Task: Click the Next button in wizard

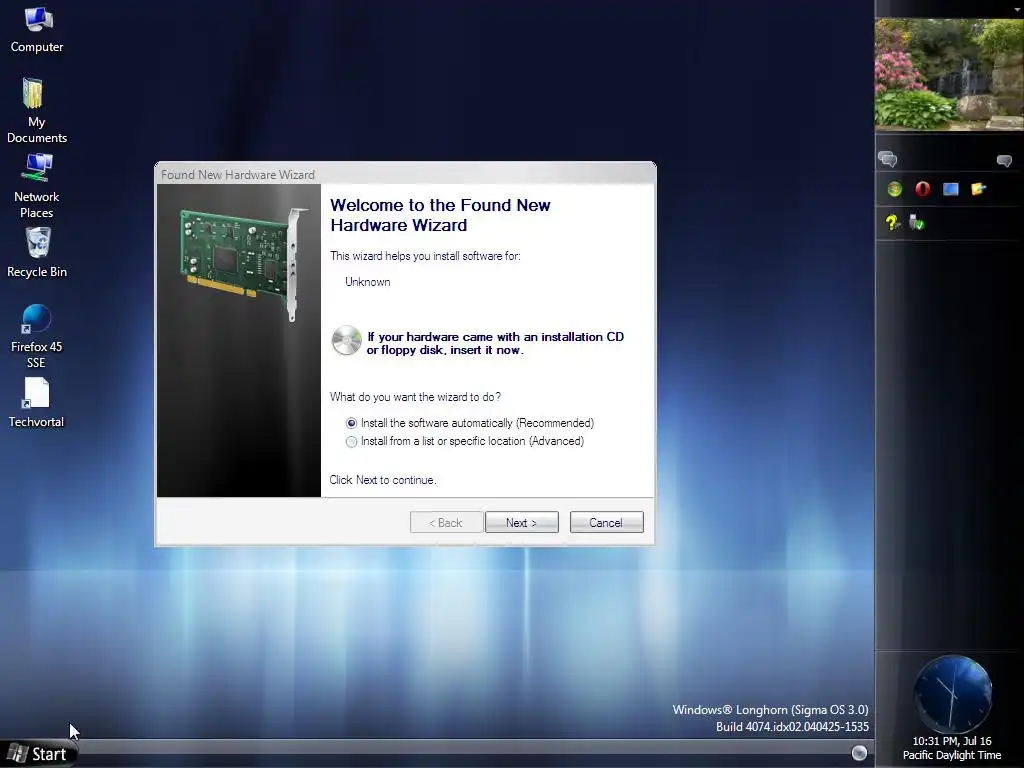Action: pos(522,522)
